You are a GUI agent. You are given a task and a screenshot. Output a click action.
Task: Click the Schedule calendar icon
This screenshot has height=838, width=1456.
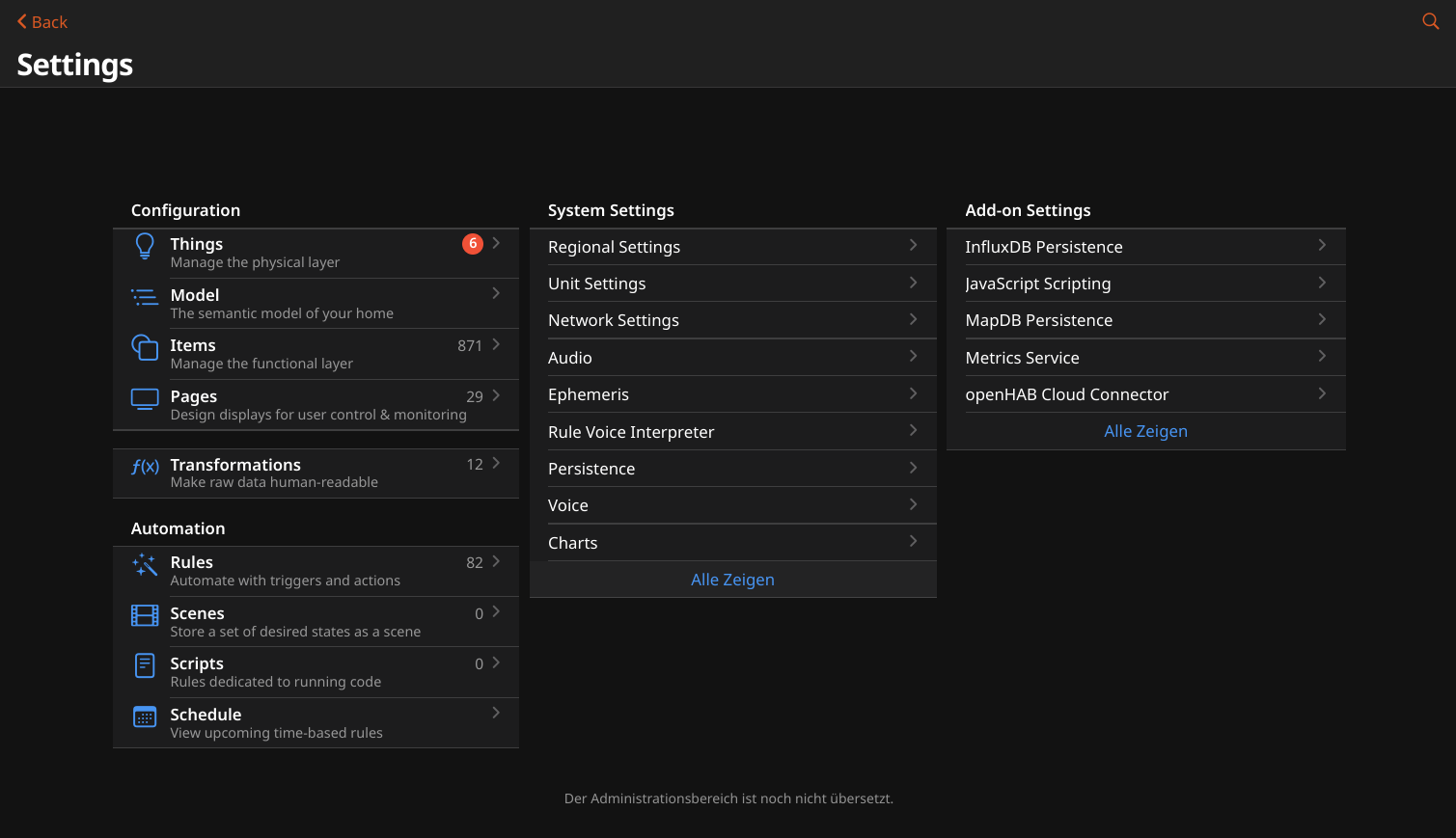coord(145,716)
